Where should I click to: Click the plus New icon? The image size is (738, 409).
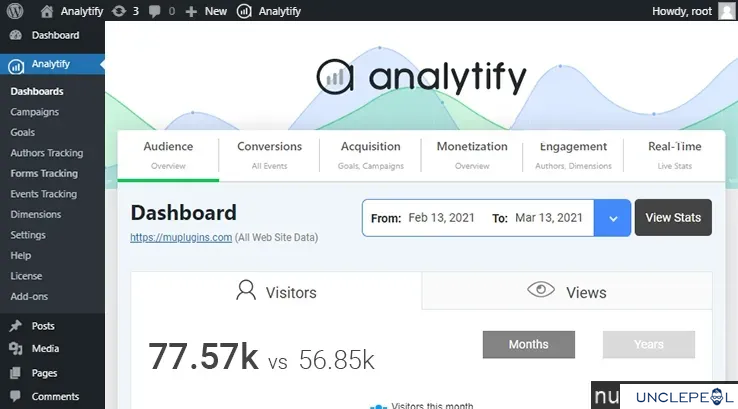(x=191, y=11)
